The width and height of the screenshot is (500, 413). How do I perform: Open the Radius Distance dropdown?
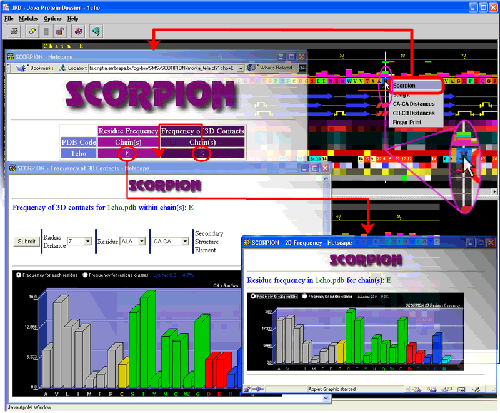point(80,241)
